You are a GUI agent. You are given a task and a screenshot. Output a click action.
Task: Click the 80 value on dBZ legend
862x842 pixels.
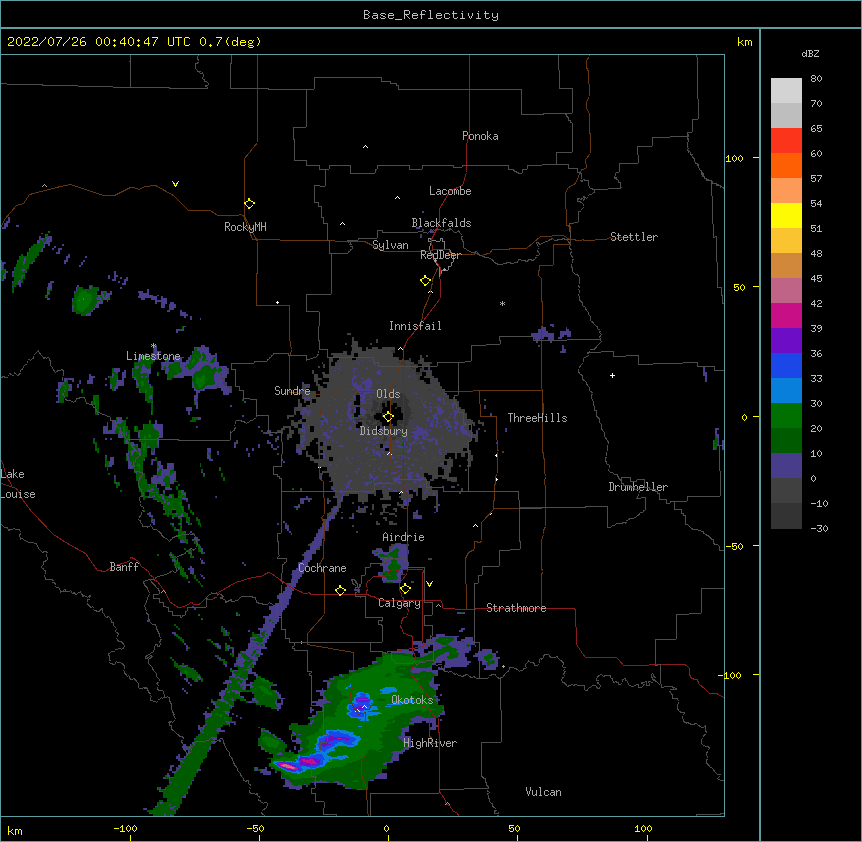816,79
